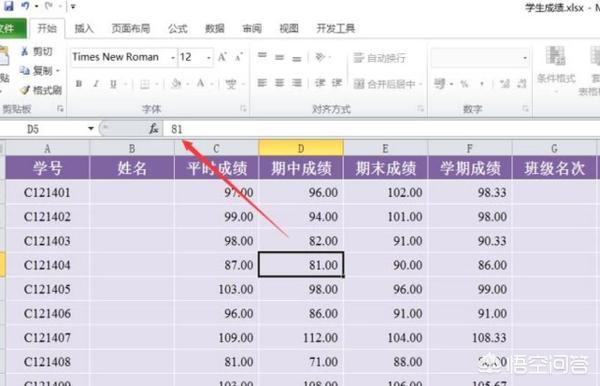
Task: Save the workbook with the floppy disk icon
Action: pos(8,6)
